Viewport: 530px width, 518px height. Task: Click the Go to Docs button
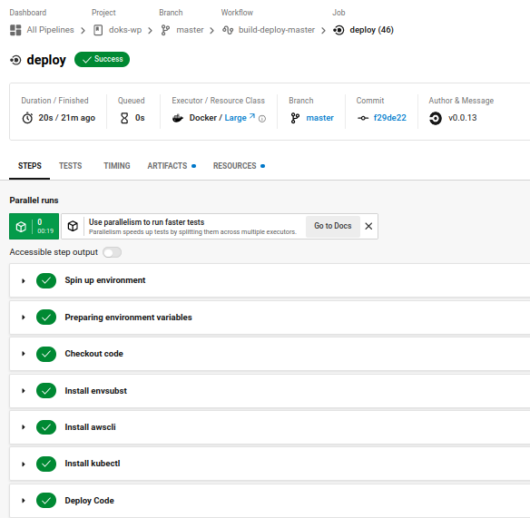pyautogui.click(x=333, y=226)
